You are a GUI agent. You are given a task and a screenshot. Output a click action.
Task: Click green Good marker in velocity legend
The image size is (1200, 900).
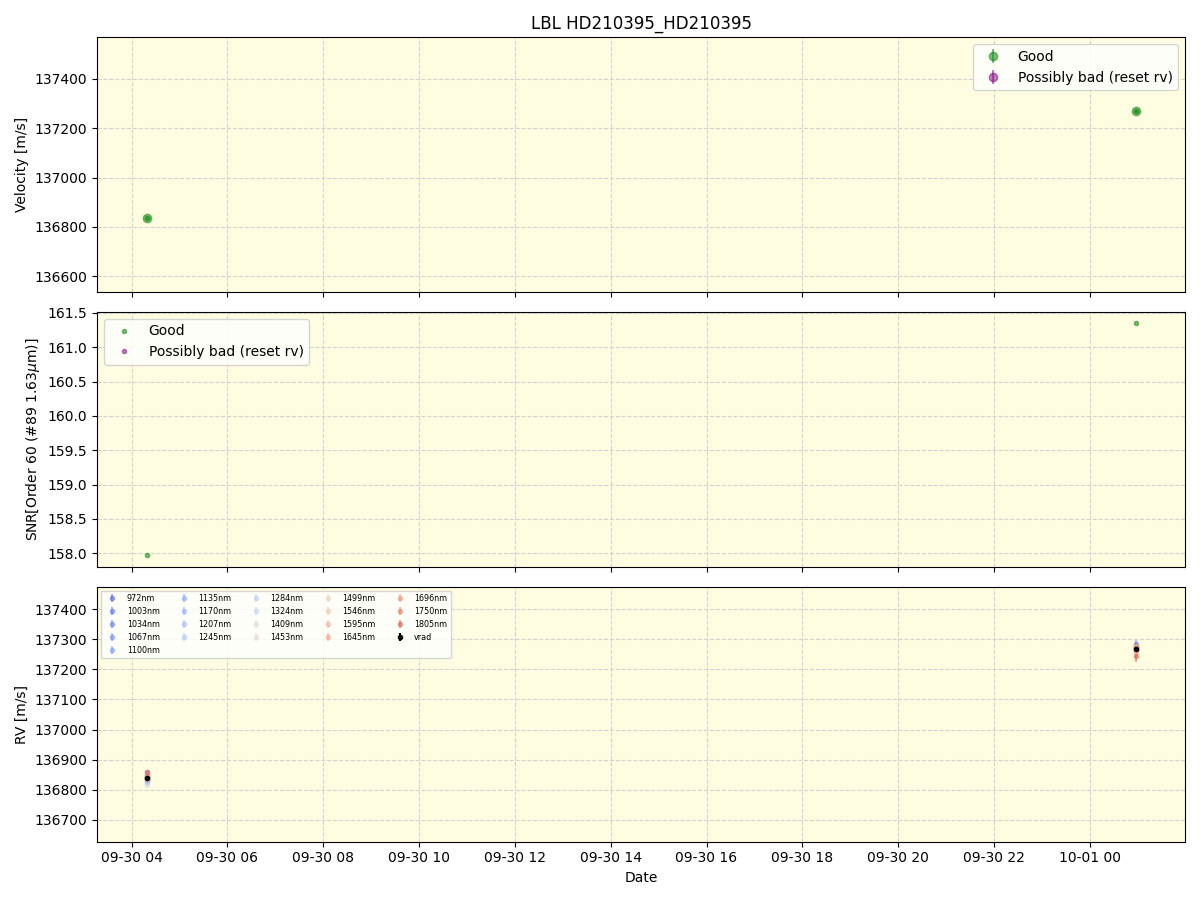[993, 57]
